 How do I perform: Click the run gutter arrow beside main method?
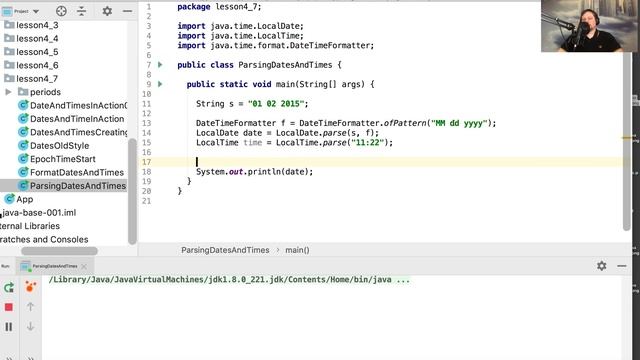click(160, 84)
